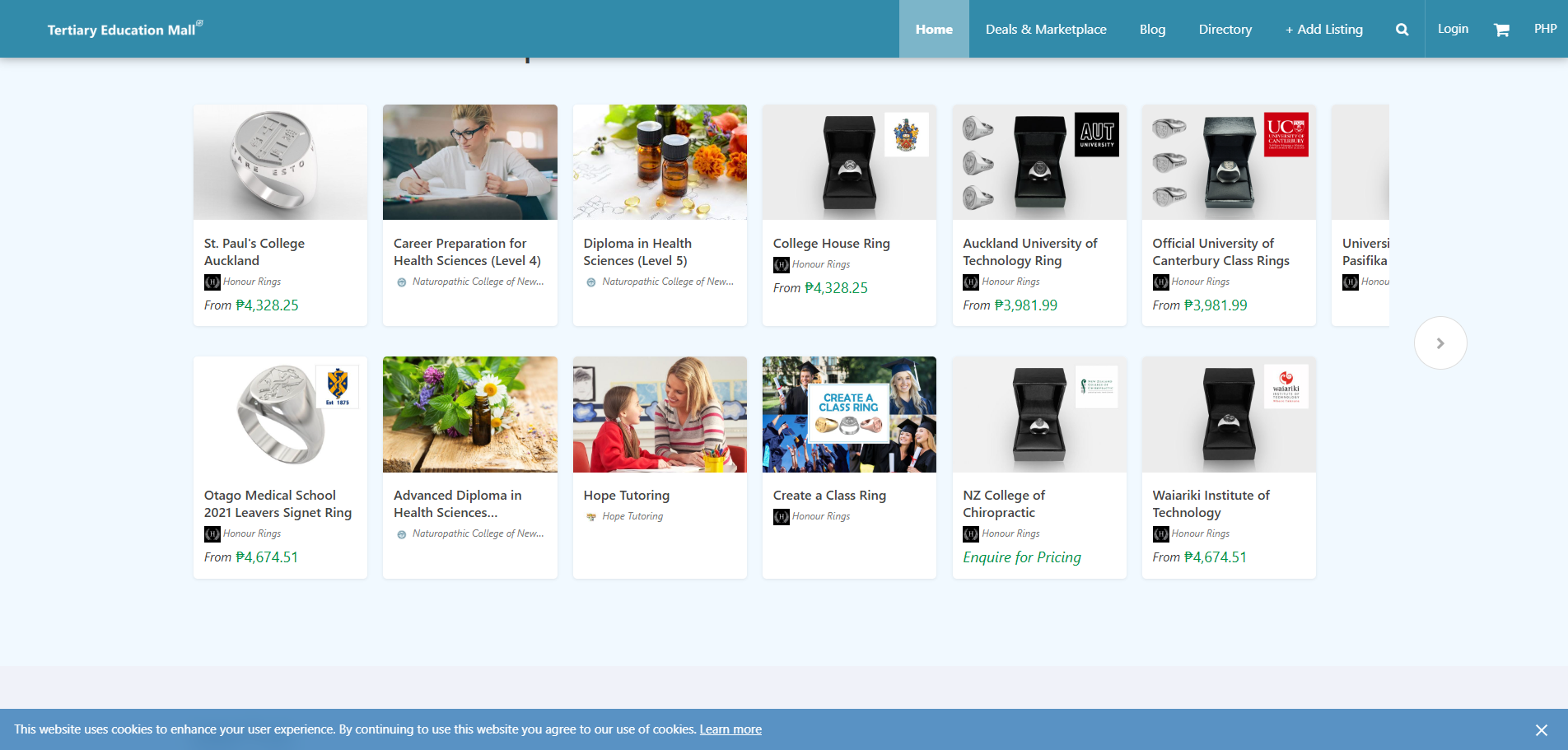
Task: Open Diploma in Health Sciences (Level 5)
Action: pyautogui.click(x=637, y=252)
